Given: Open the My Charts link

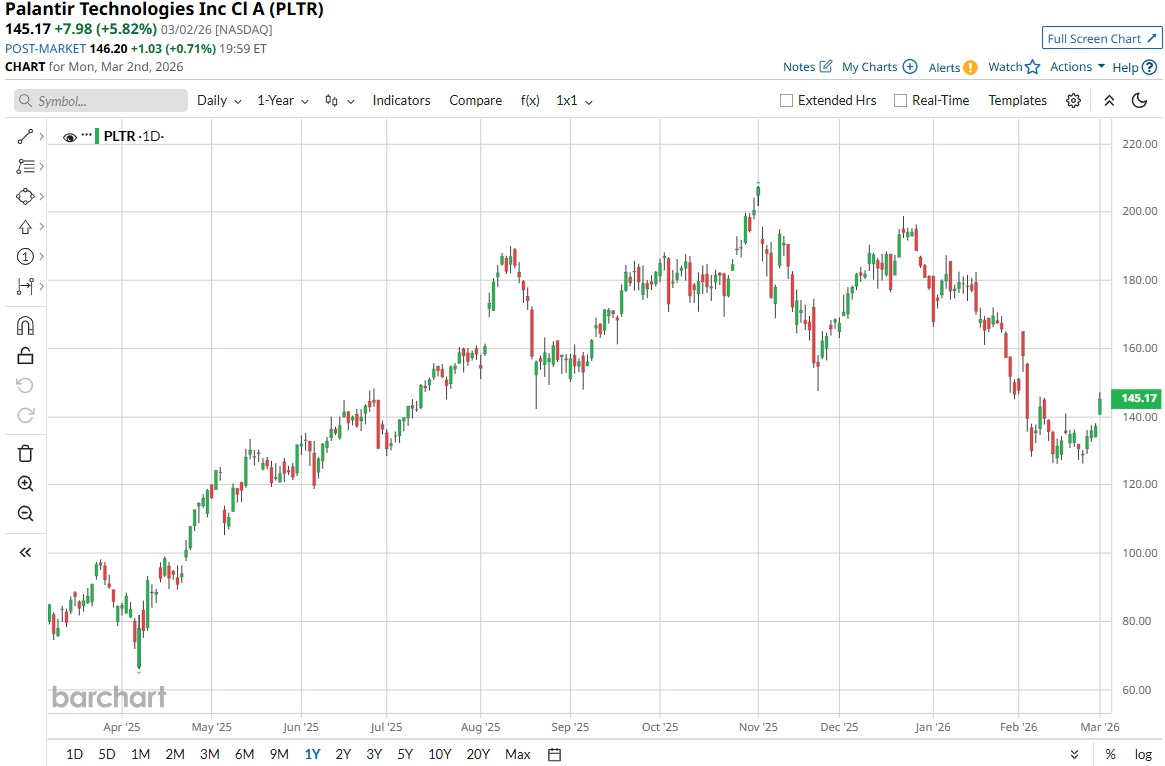Looking at the screenshot, I should (879, 67).
